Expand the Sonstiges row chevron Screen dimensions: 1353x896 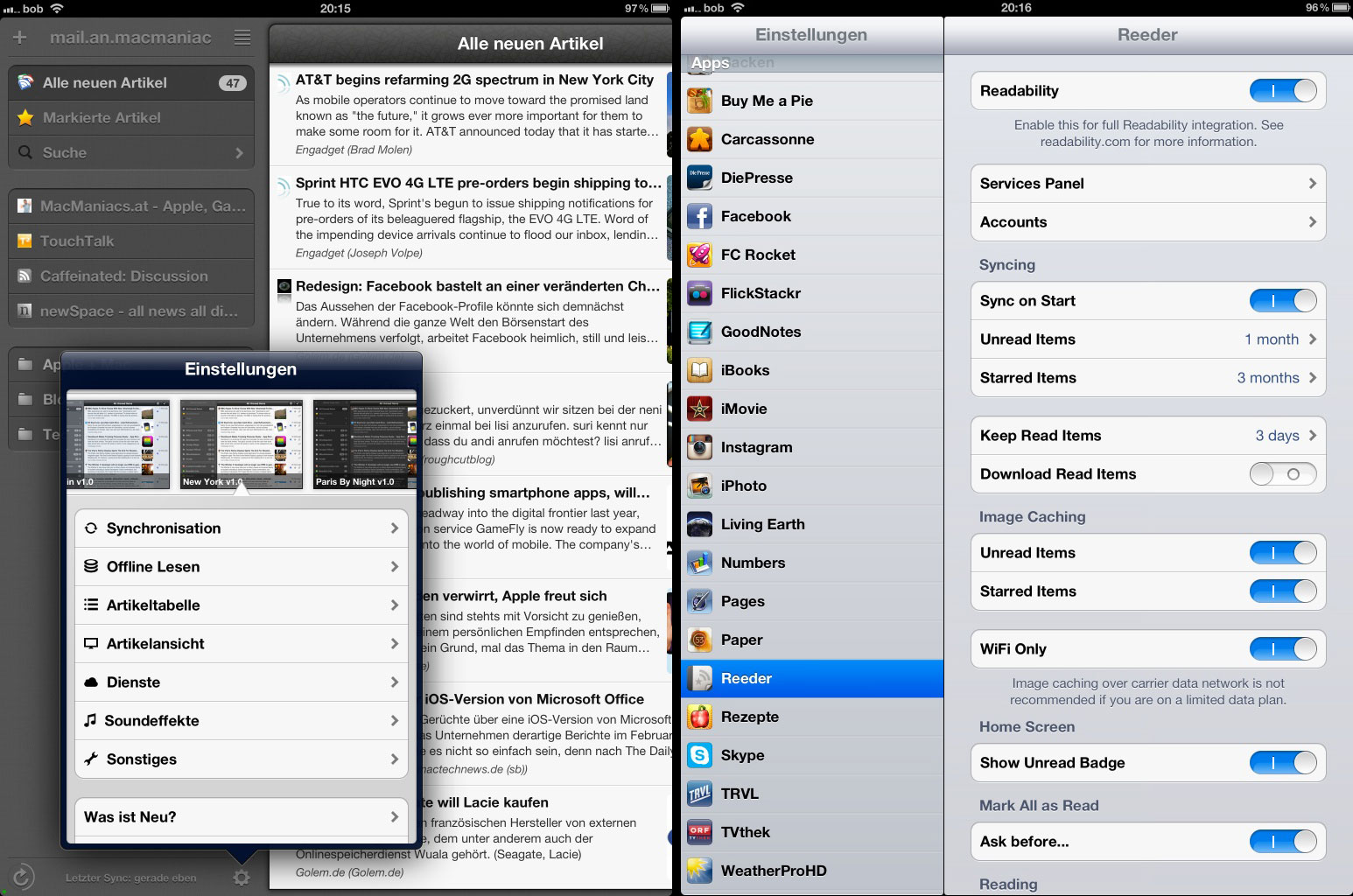[x=394, y=759]
